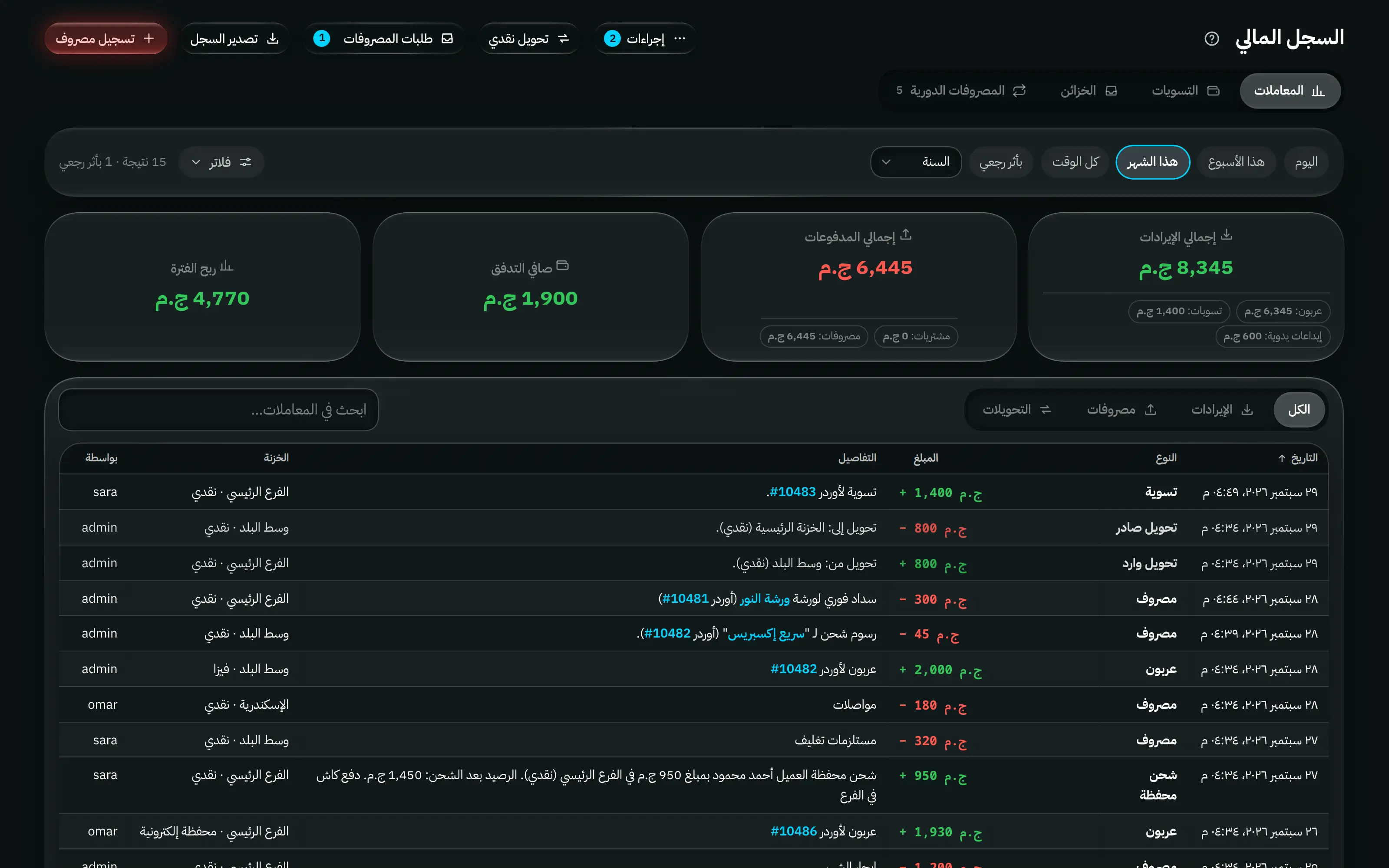Click the مواصلات expense row details
This screenshot has width=1389, height=868.
pos(855,705)
